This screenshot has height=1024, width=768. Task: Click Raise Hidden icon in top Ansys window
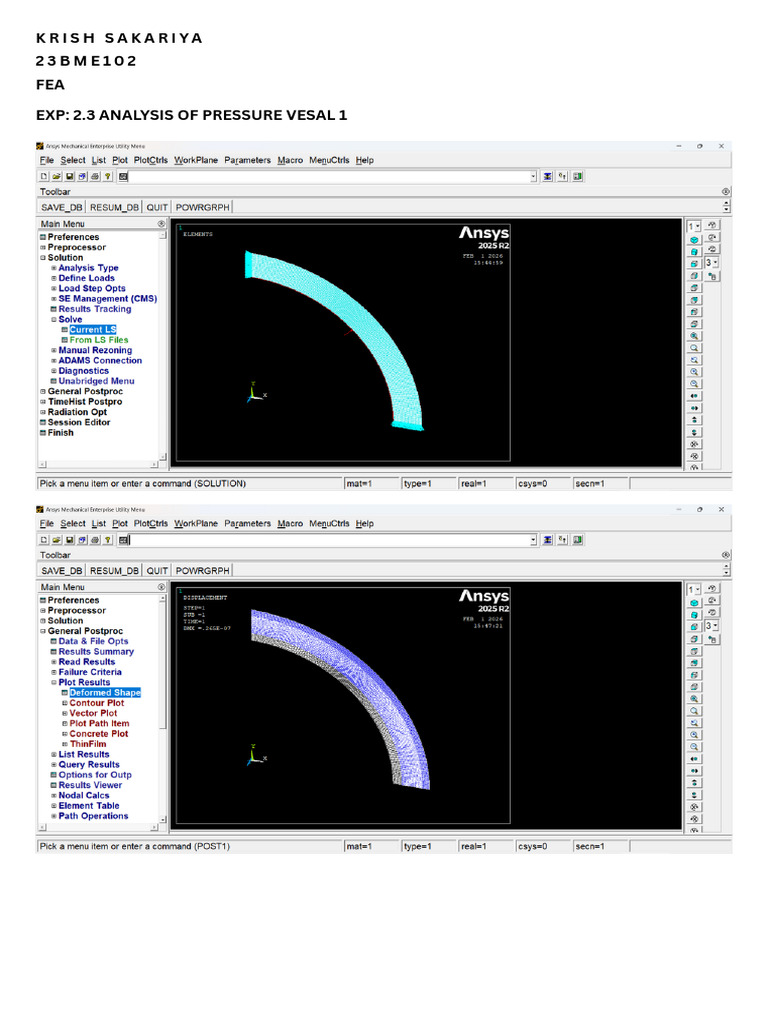click(547, 176)
